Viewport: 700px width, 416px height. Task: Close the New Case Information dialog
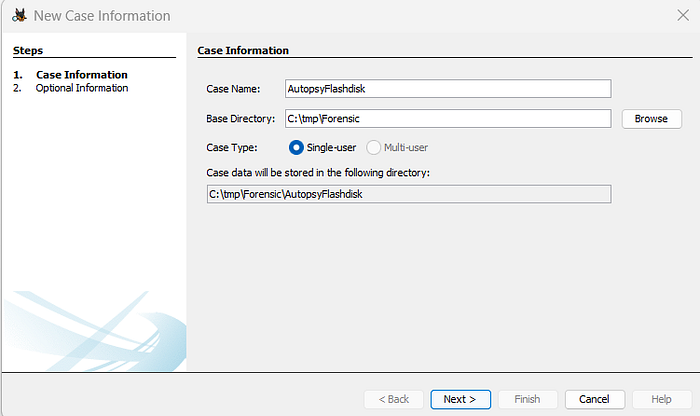(683, 15)
